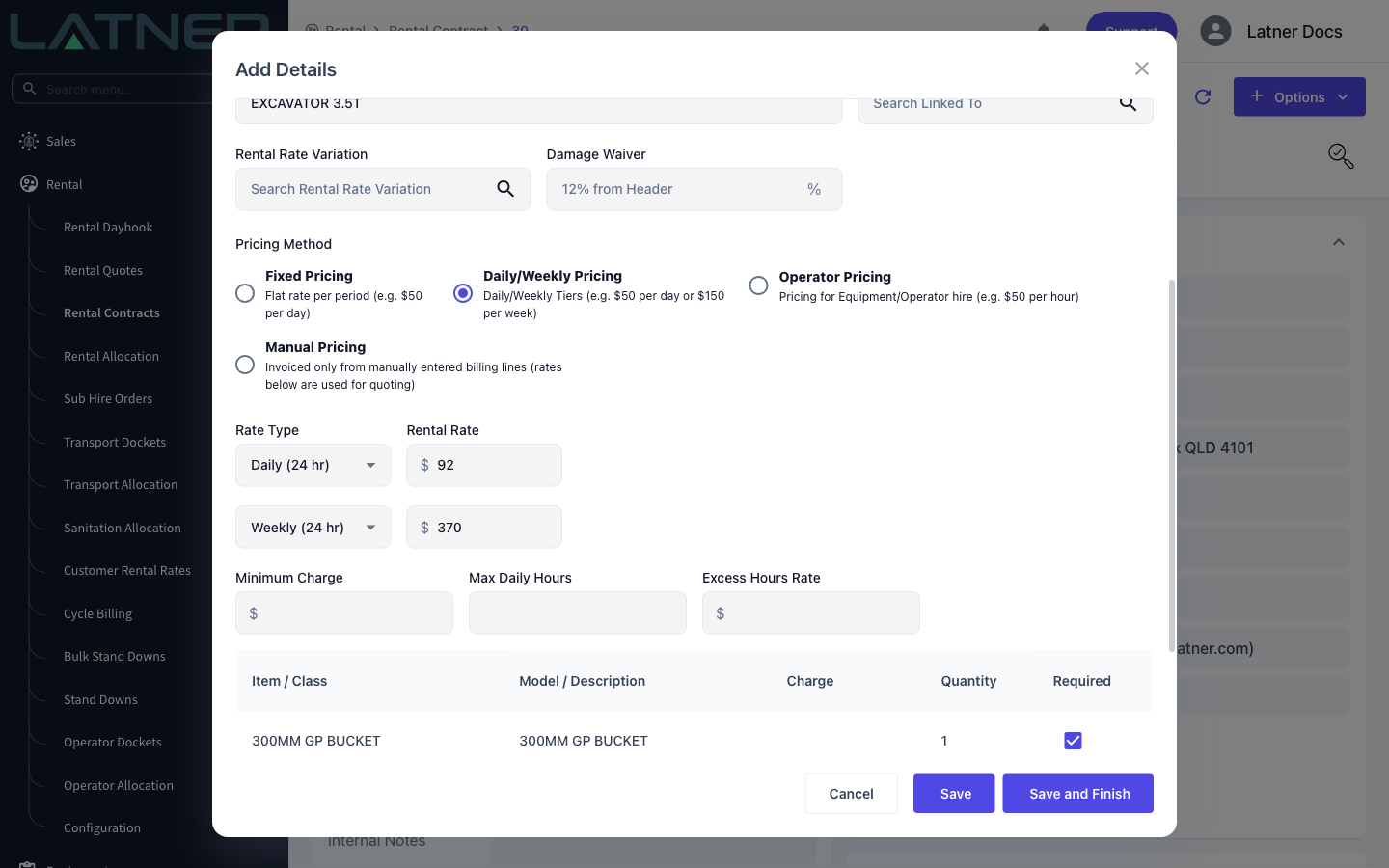Focus the Search menu box in sidebar
The width and height of the screenshot is (1389, 868).
point(112,89)
